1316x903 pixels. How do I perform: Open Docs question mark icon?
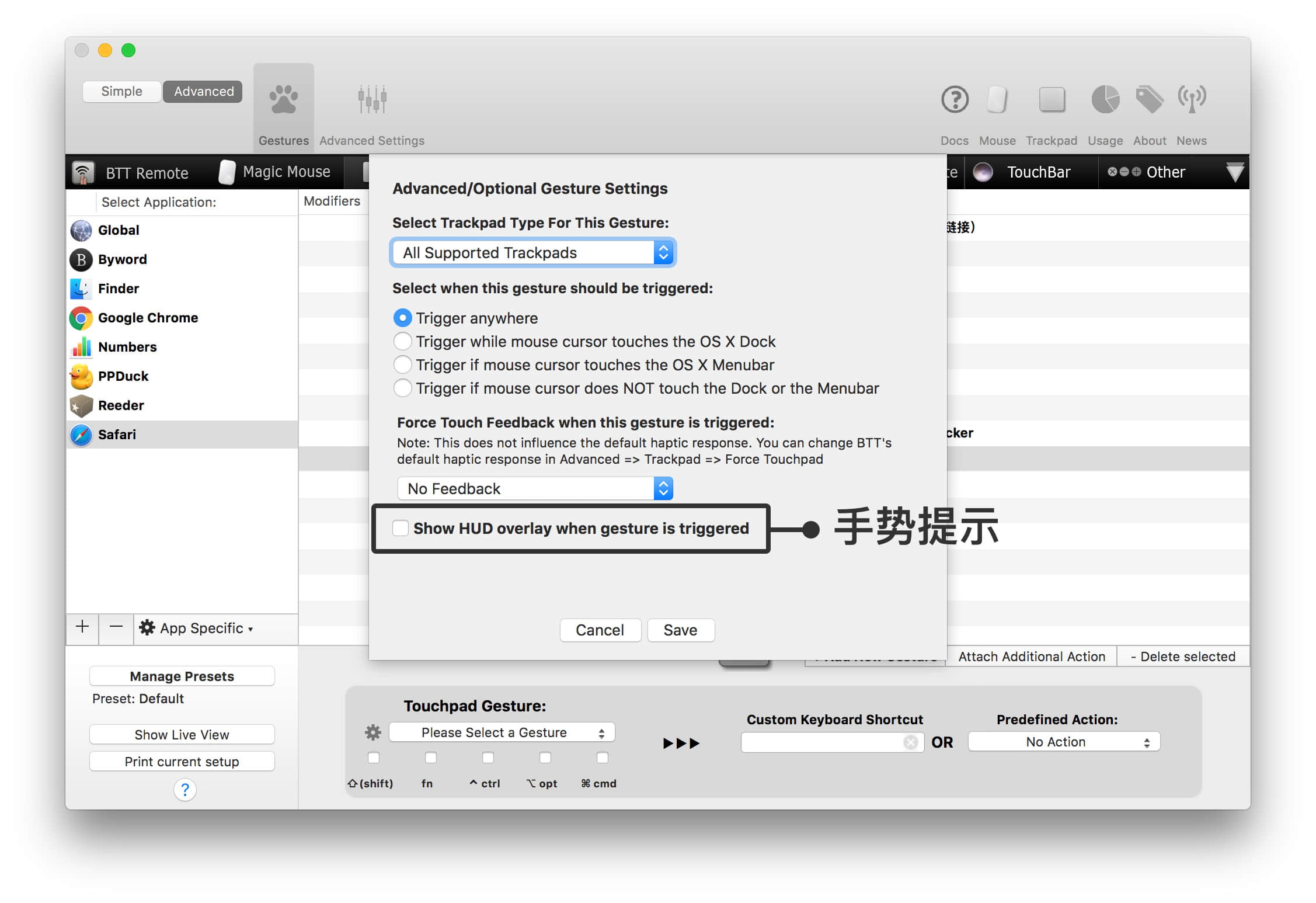(954, 100)
